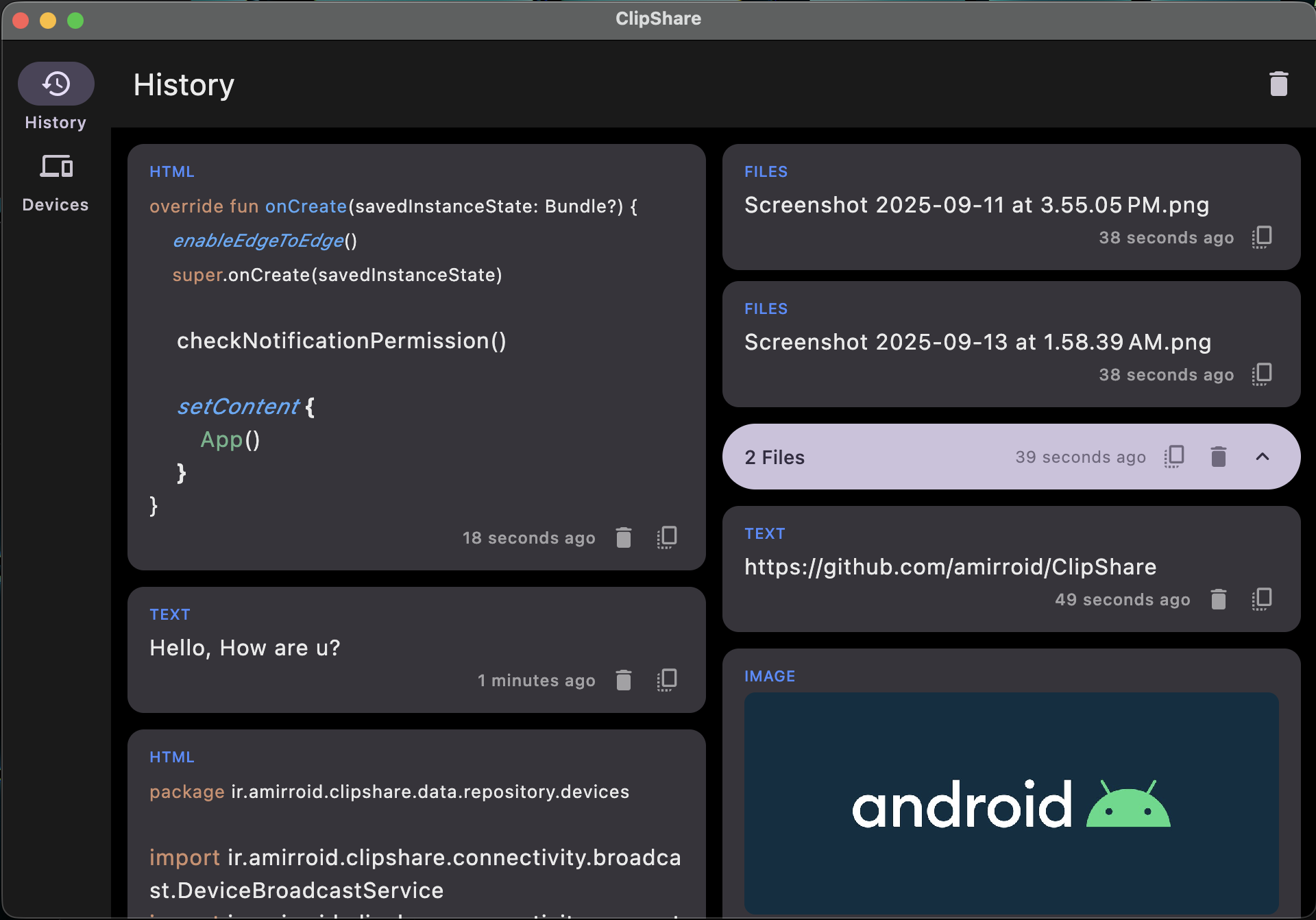Screen dimensions: 1316x920
Task: Copy the GitHub ClipShare URL
Action: pos(1262,599)
